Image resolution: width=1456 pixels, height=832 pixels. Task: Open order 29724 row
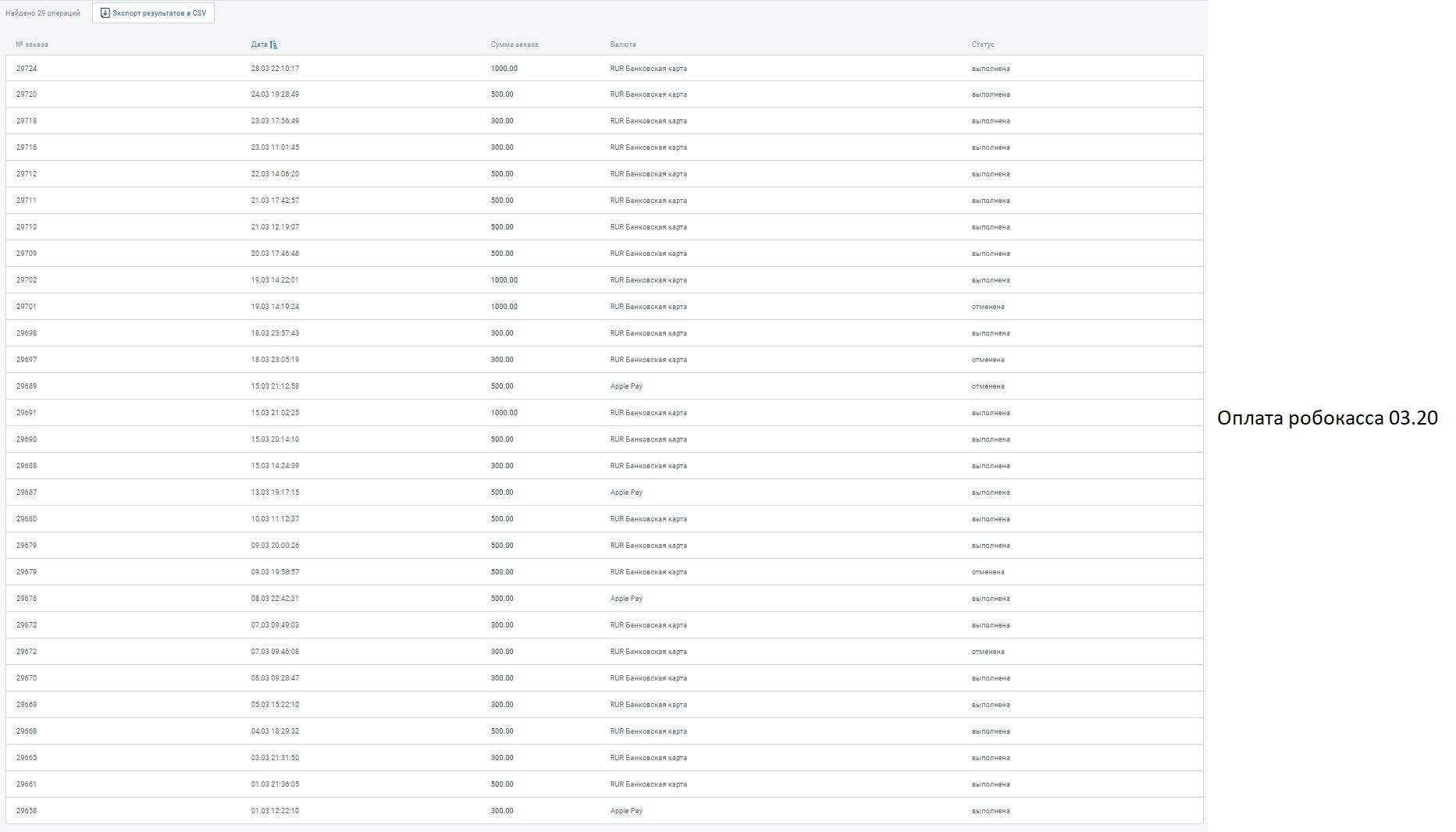604,69
